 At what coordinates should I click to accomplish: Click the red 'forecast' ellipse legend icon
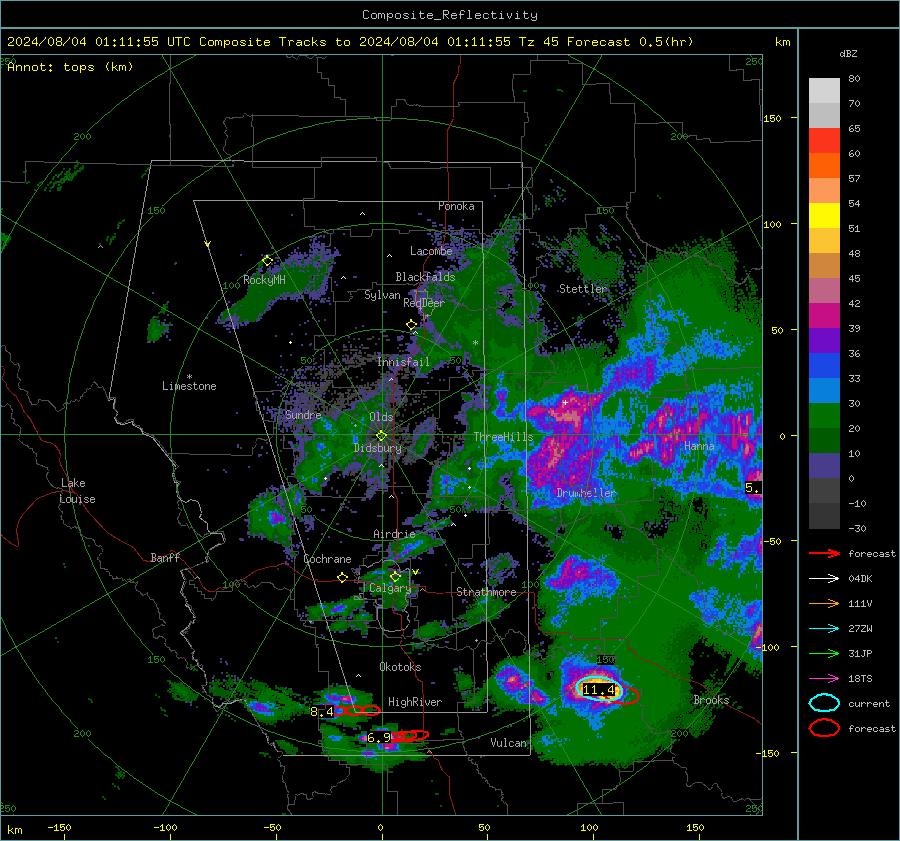pyautogui.click(x=824, y=728)
